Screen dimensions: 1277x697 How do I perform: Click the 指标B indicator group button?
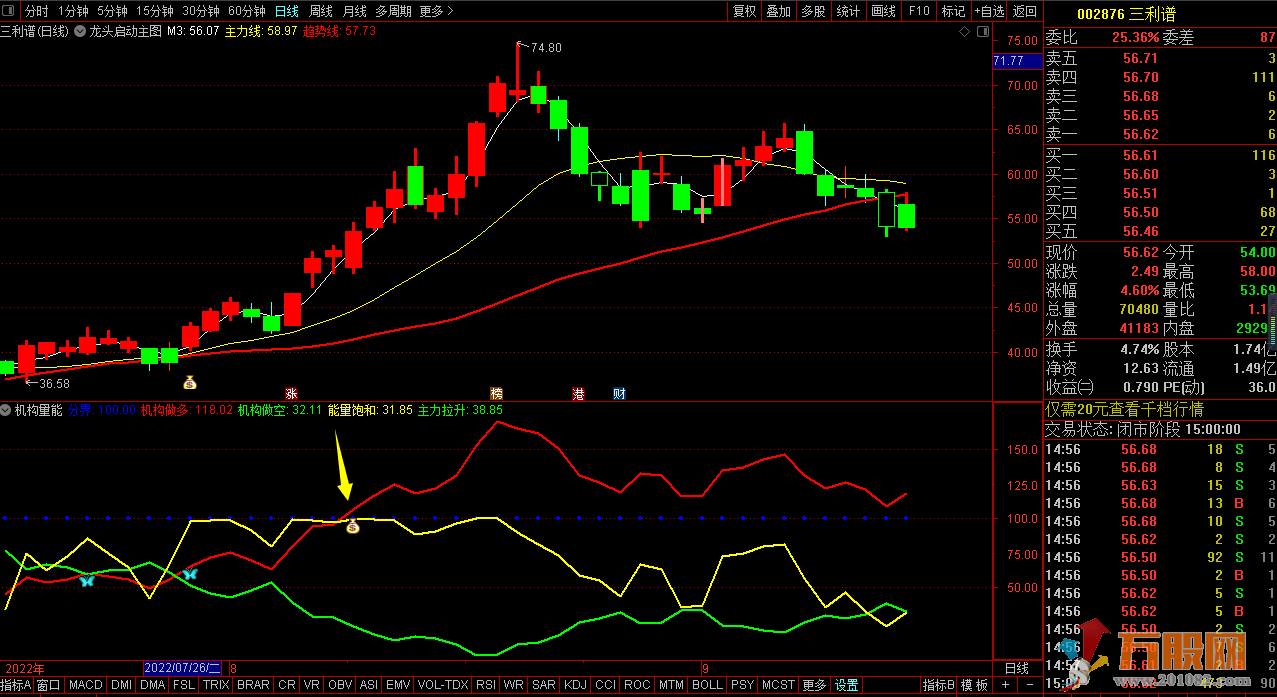(x=938, y=685)
